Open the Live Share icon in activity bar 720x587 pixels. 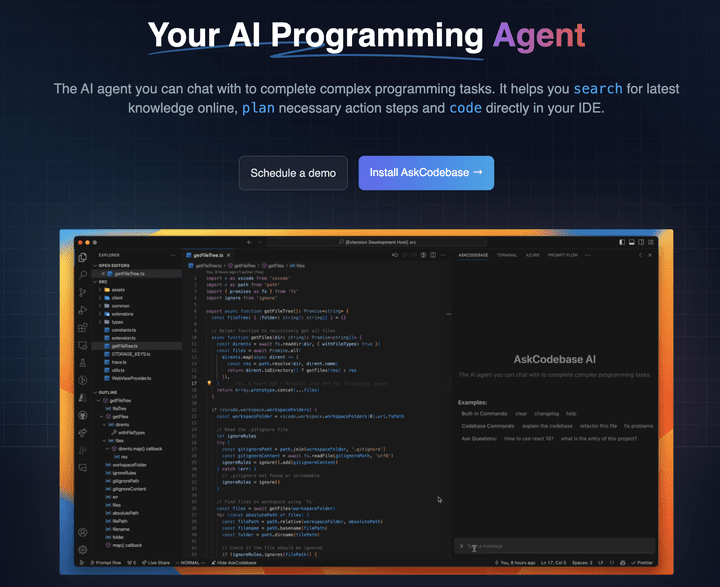83,433
